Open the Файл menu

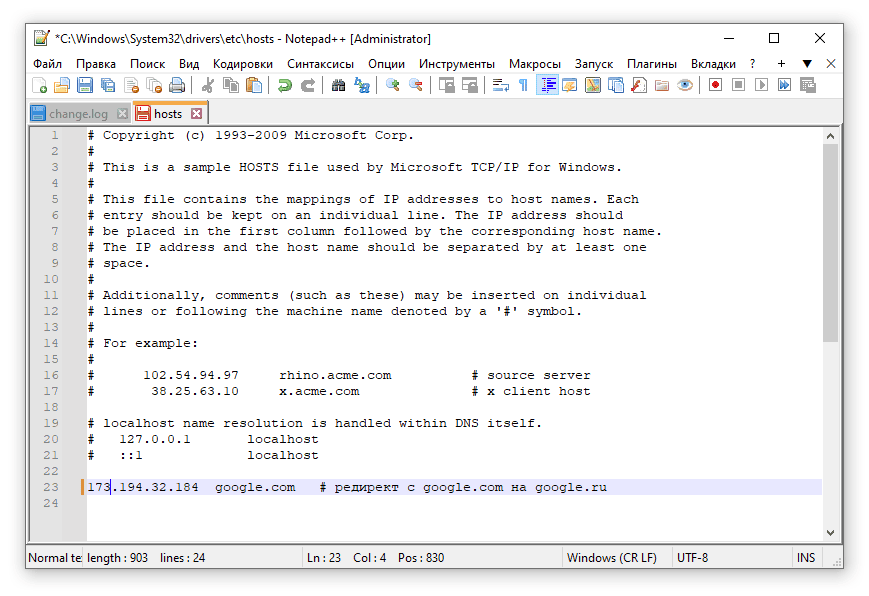click(x=48, y=64)
